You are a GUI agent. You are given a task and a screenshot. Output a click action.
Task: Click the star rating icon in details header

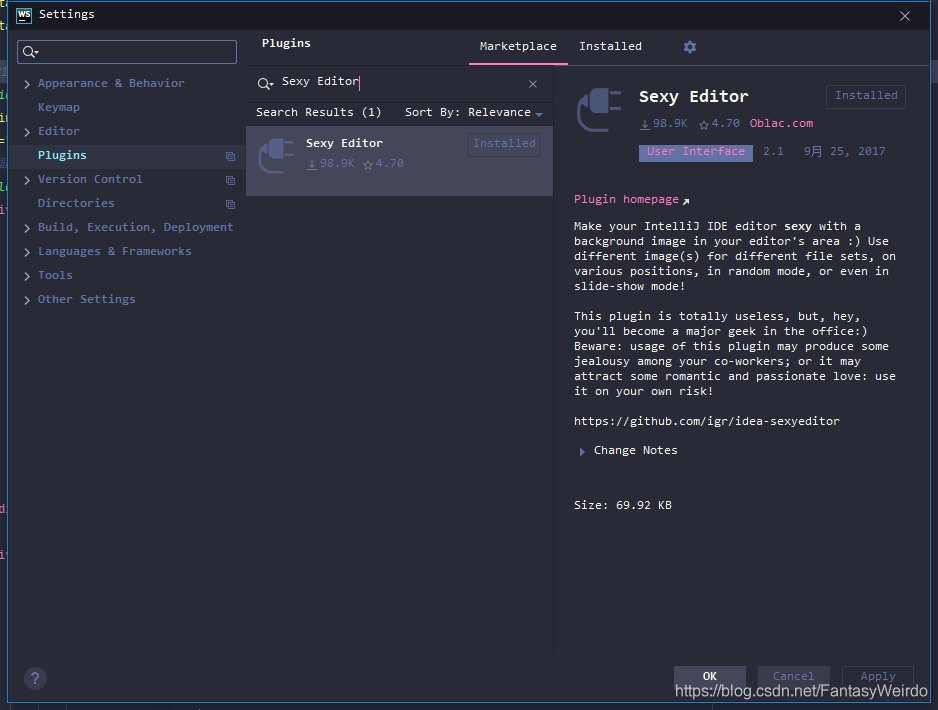coord(704,124)
